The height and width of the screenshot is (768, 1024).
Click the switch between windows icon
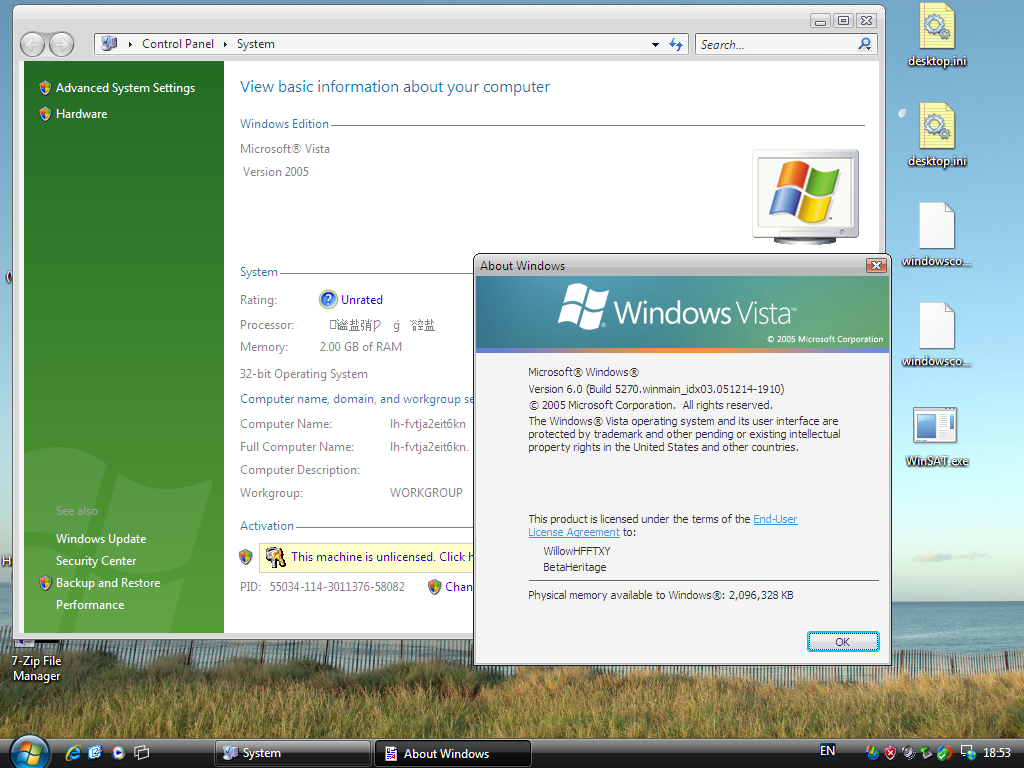coord(141,753)
